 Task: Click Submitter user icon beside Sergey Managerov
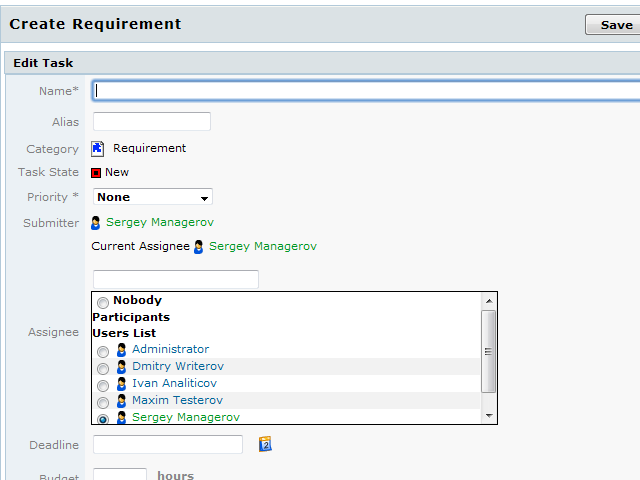click(96, 223)
